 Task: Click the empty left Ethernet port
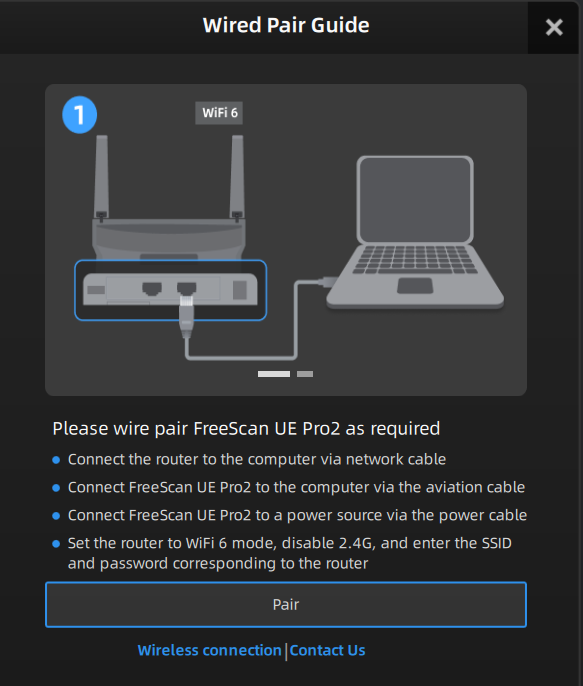(152, 288)
